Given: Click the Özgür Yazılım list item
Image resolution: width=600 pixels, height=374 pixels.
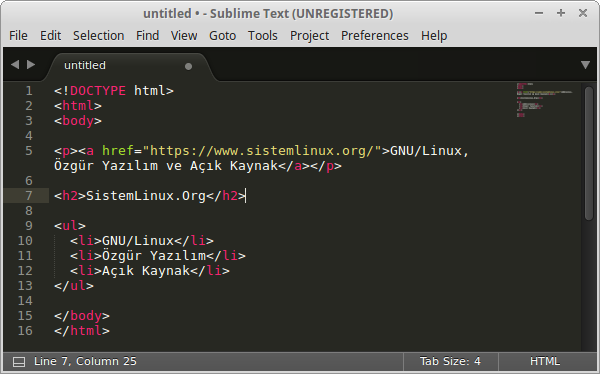Looking at the screenshot, I should pyautogui.click(x=154, y=256).
